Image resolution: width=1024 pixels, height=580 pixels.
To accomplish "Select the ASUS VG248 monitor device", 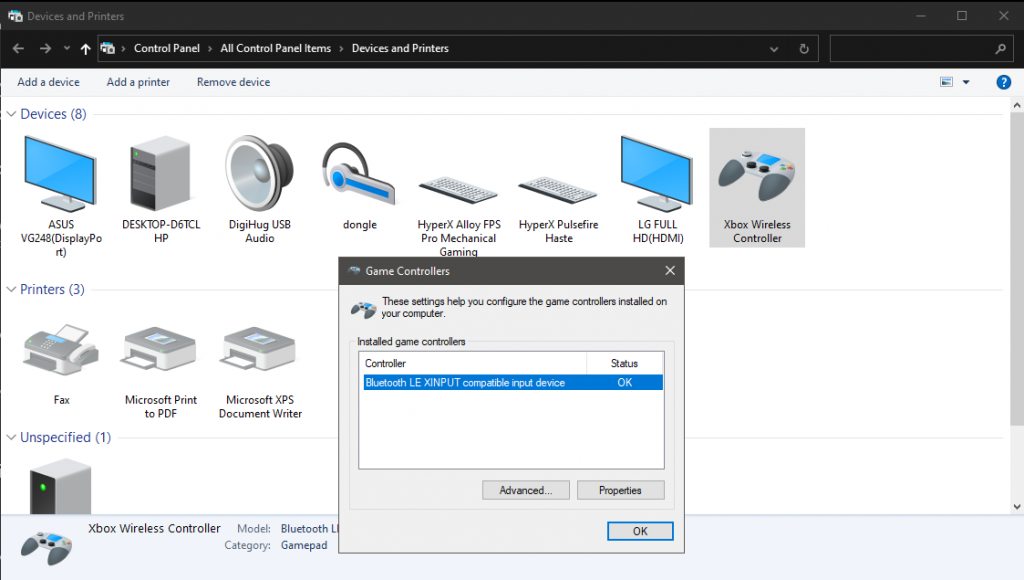I will (x=61, y=195).
